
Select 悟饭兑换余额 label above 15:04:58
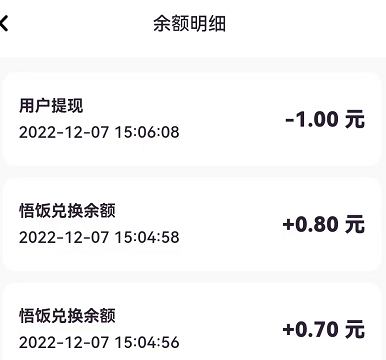[x=67, y=211]
